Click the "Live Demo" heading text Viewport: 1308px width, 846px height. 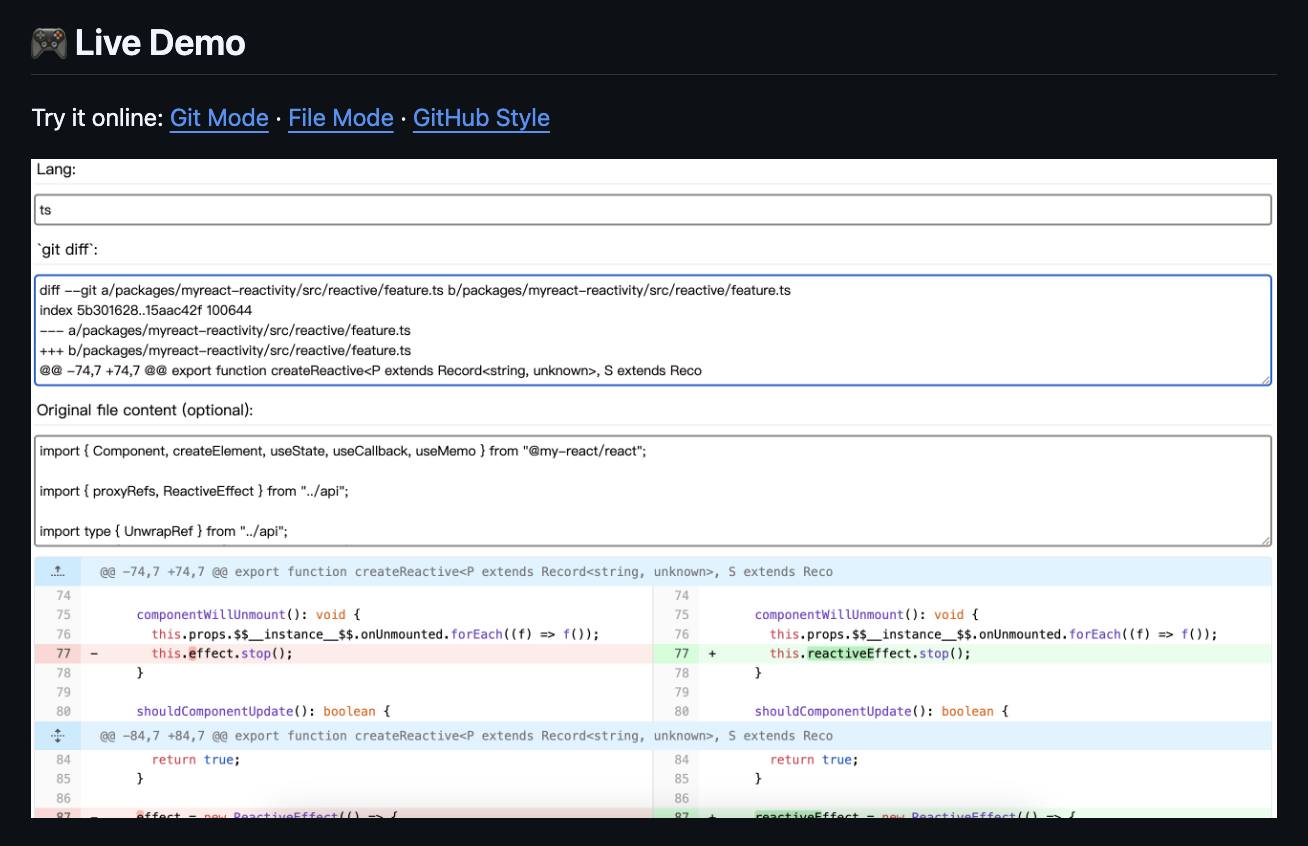160,43
